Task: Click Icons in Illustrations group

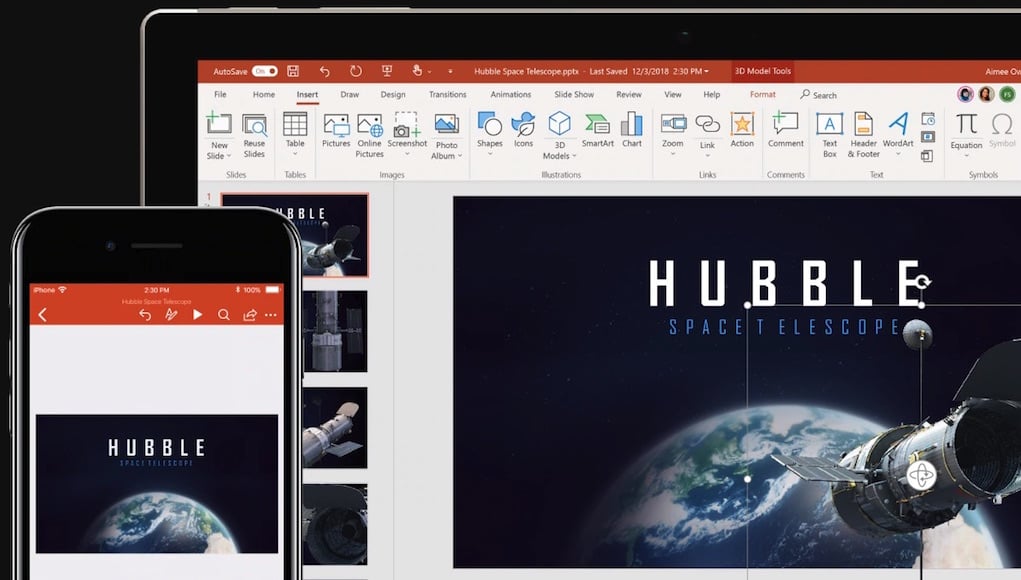Action: (x=523, y=130)
